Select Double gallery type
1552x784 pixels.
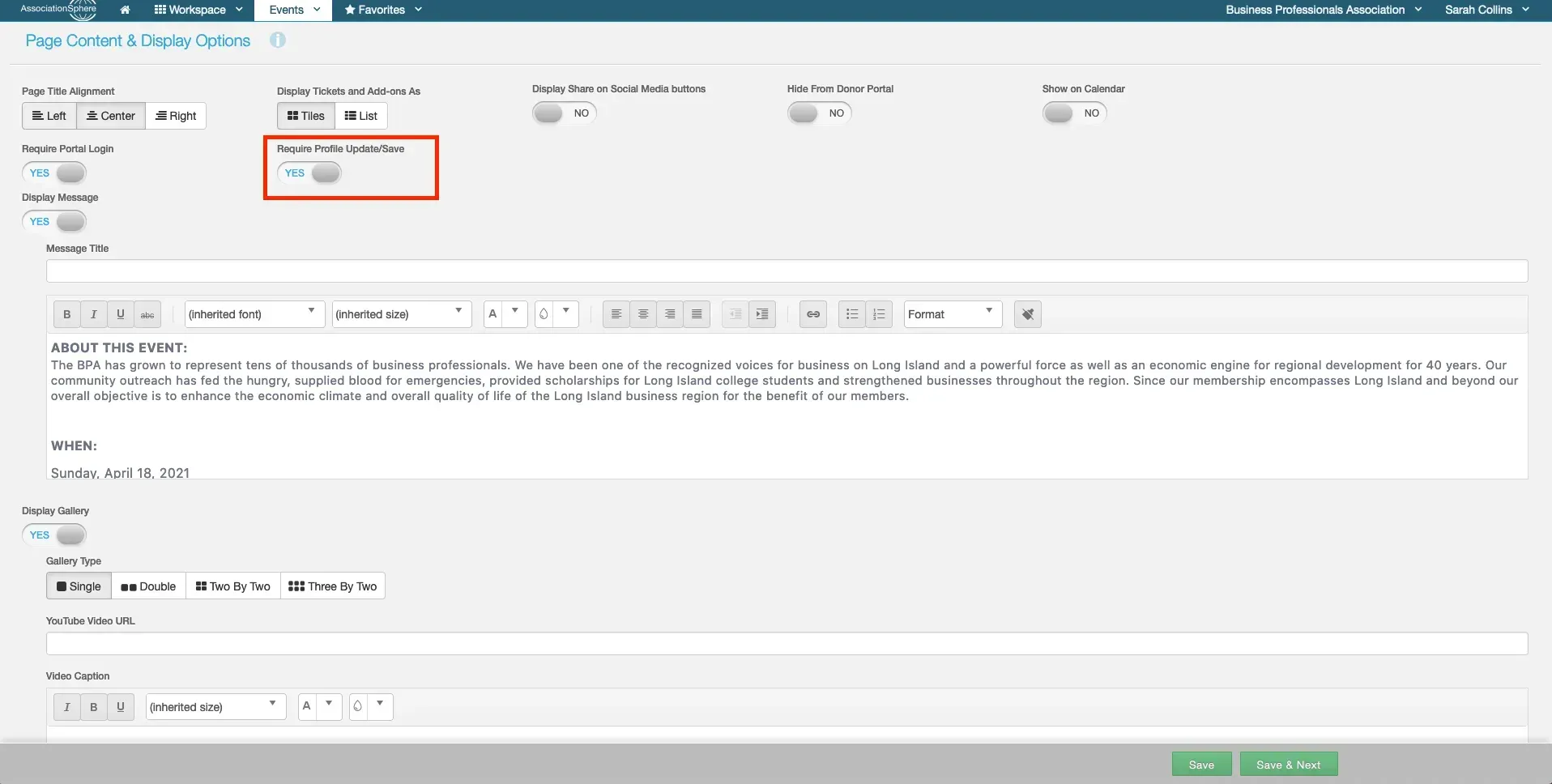click(148, 586)
